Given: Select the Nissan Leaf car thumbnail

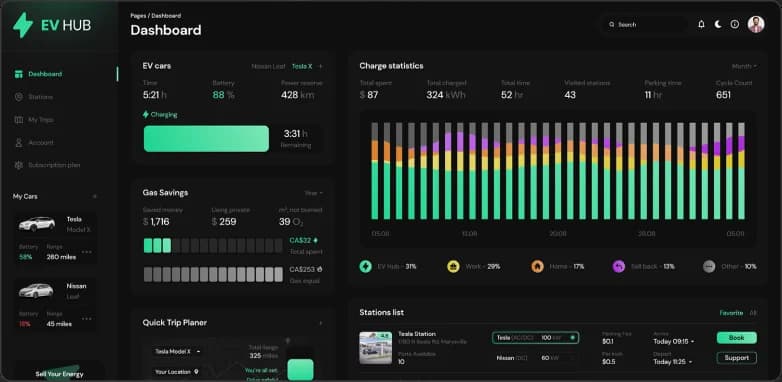Looking at the screenshot, I should point(36,290).
